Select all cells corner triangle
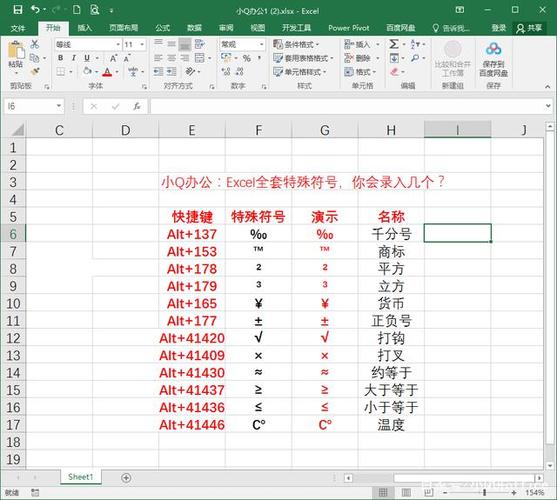The image size is (557, 500). [17, 130]
